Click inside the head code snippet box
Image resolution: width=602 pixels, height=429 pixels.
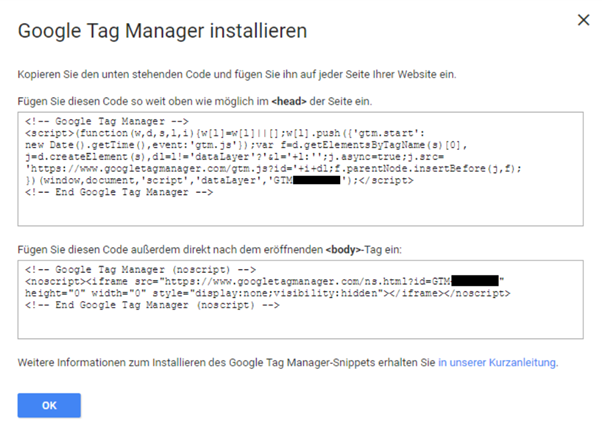[301, 169]
